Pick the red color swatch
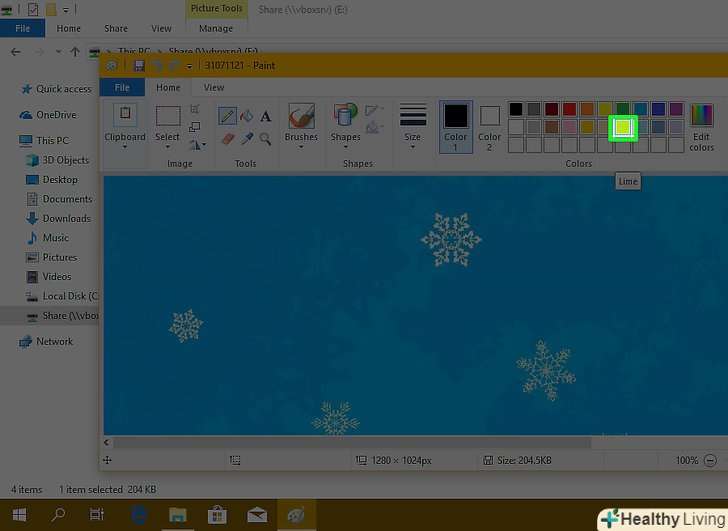Viewport: 728px width, 531px height. click(569, 109)
